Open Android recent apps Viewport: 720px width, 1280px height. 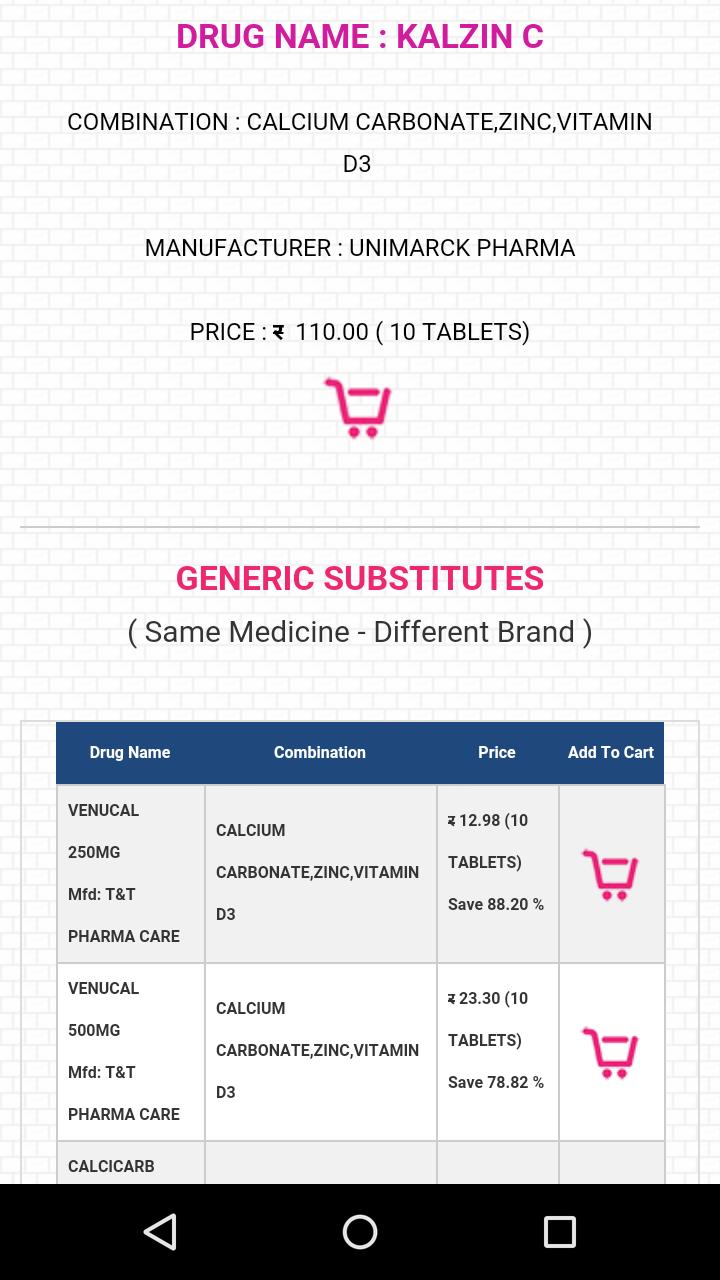(x=560, y=1232)
